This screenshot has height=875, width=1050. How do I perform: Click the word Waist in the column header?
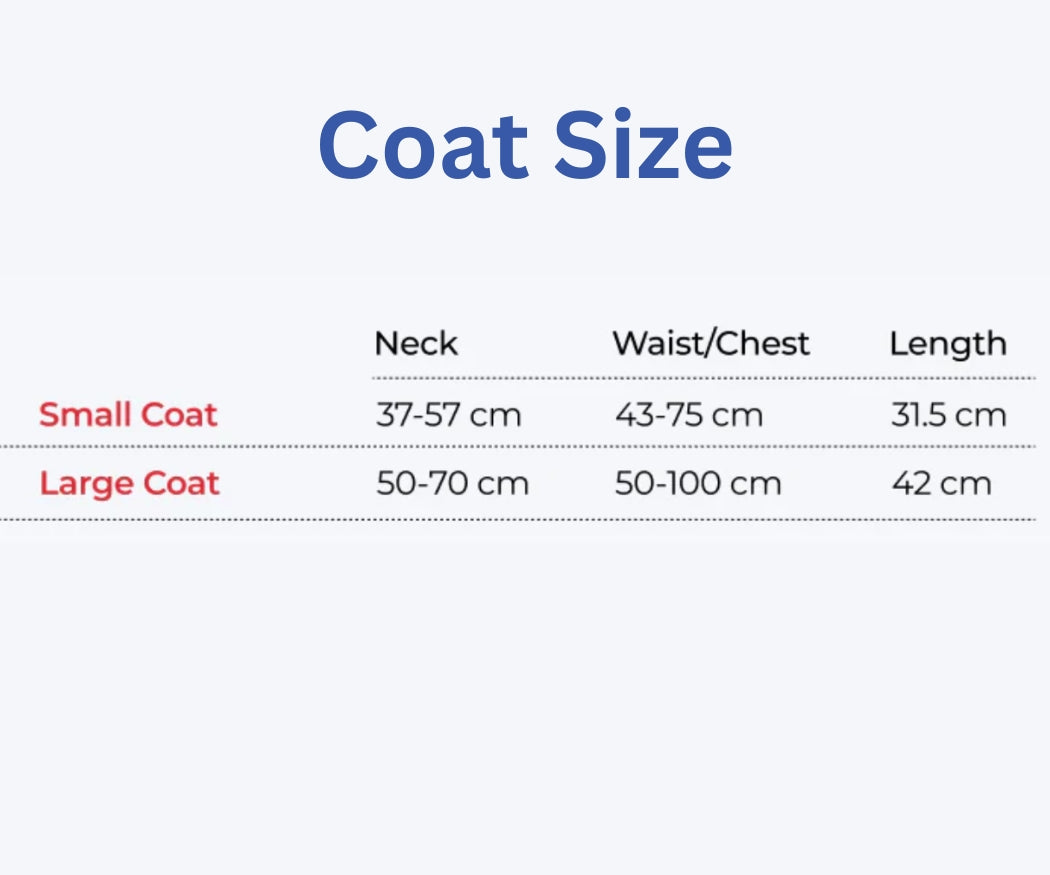(x=655, y=344)
